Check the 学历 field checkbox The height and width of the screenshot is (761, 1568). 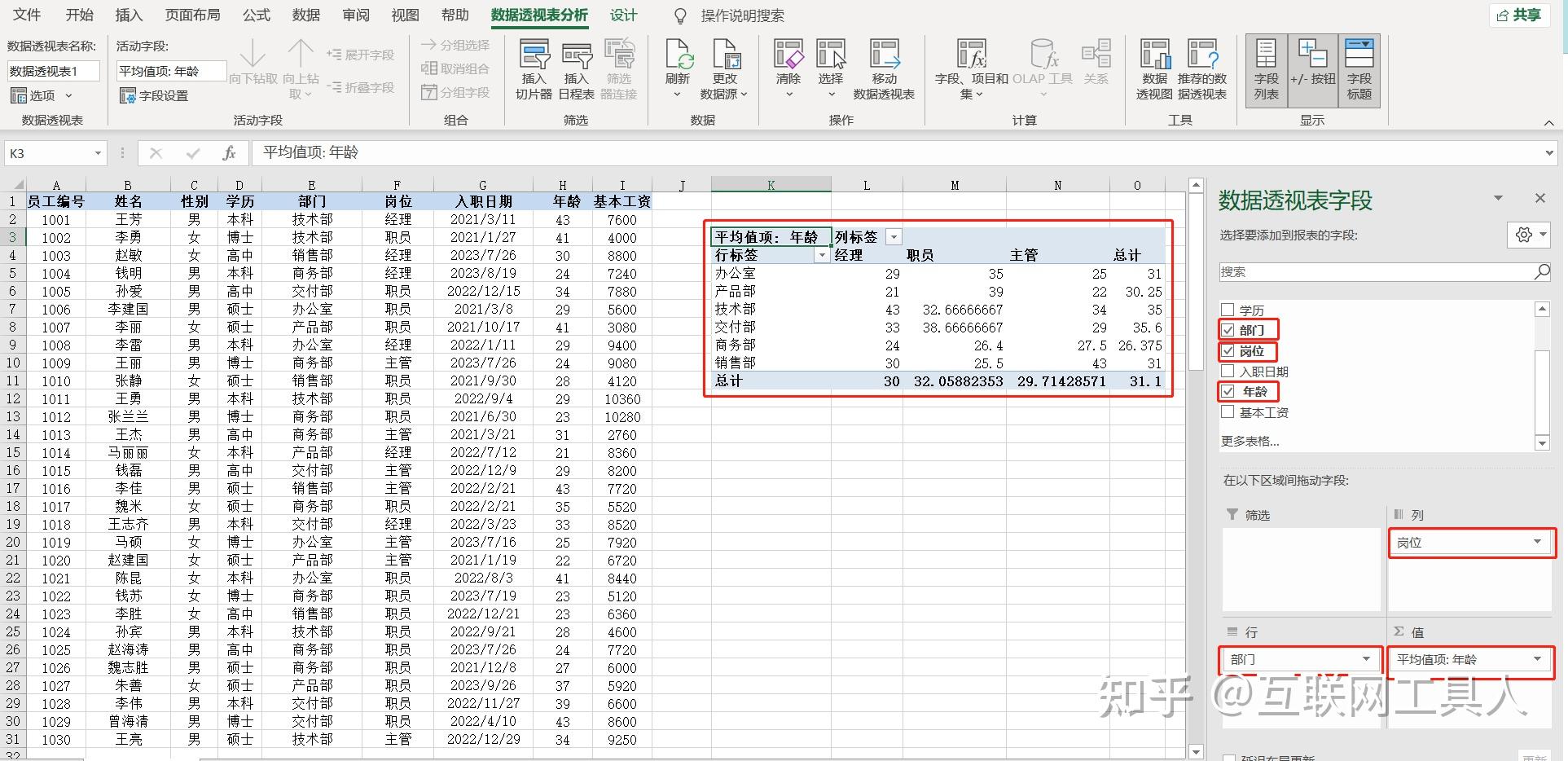(x=1228, y=309)
